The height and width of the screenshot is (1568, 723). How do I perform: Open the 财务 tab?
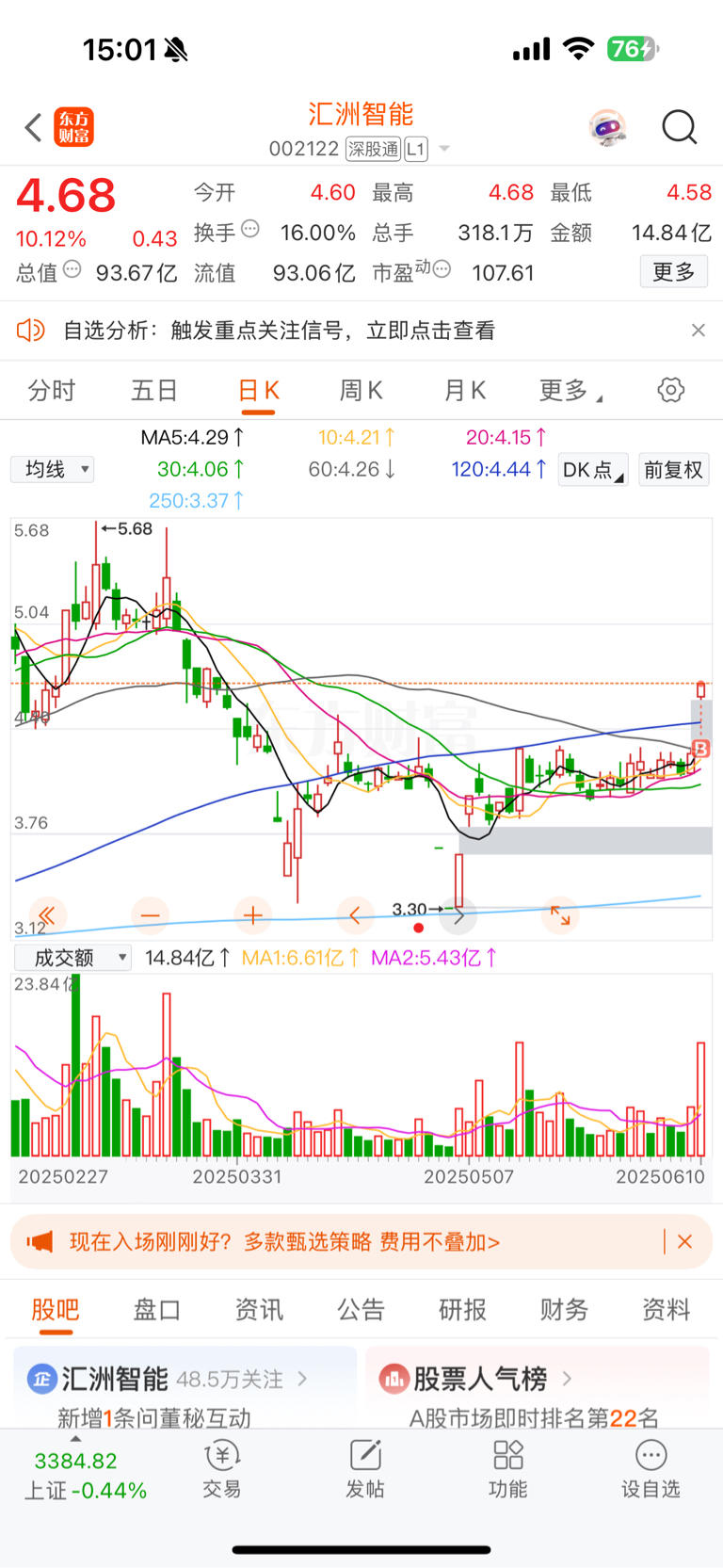tap(564, 1309)
